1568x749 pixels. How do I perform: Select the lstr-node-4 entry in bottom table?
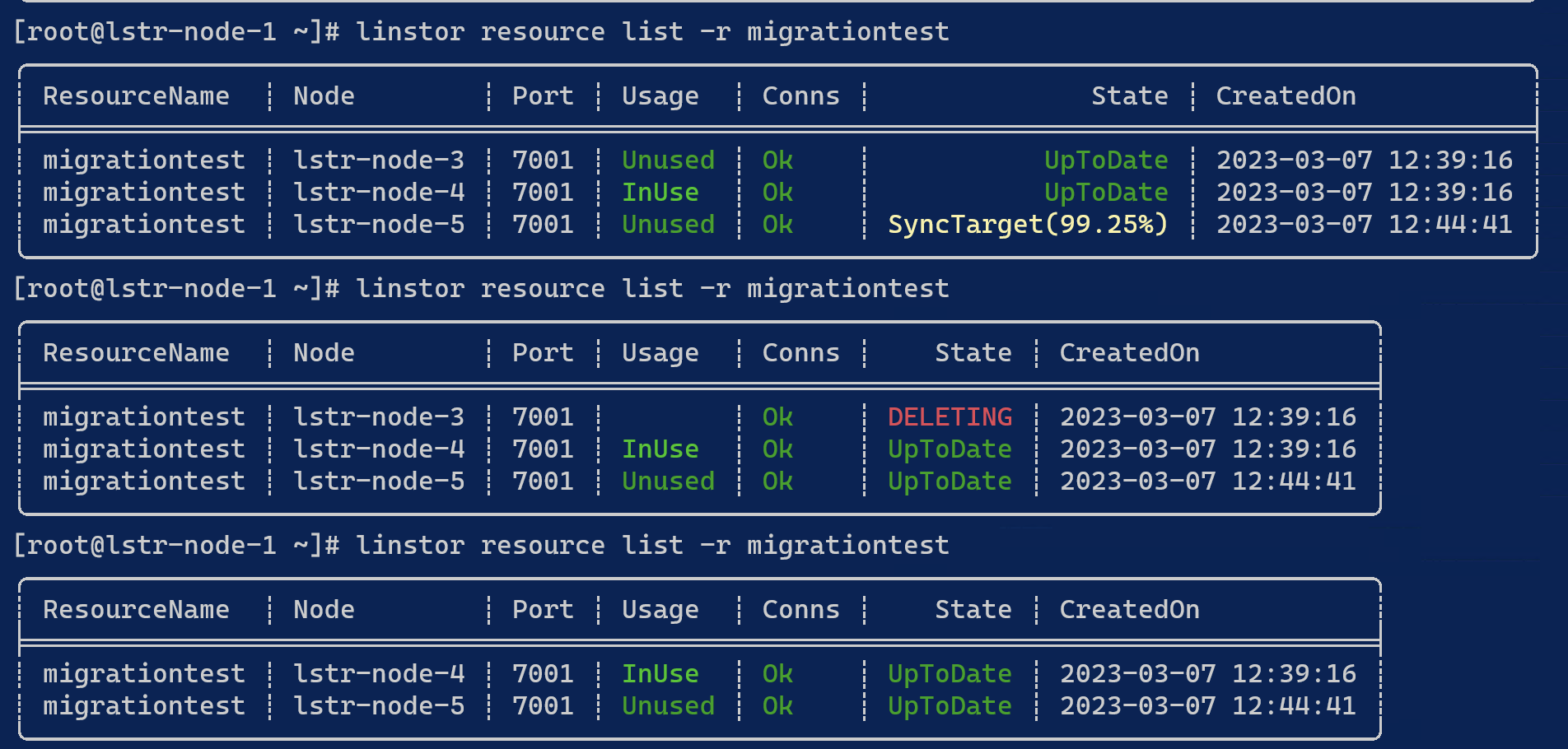click(380, 673)
